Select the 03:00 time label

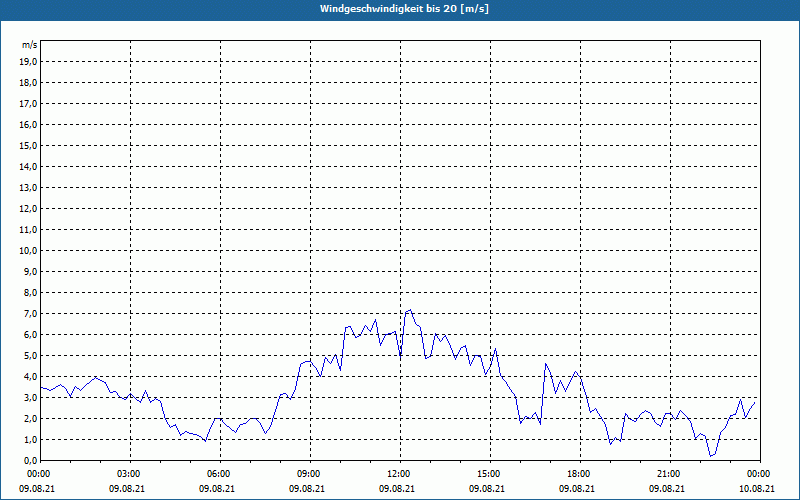tap(129, 473)
